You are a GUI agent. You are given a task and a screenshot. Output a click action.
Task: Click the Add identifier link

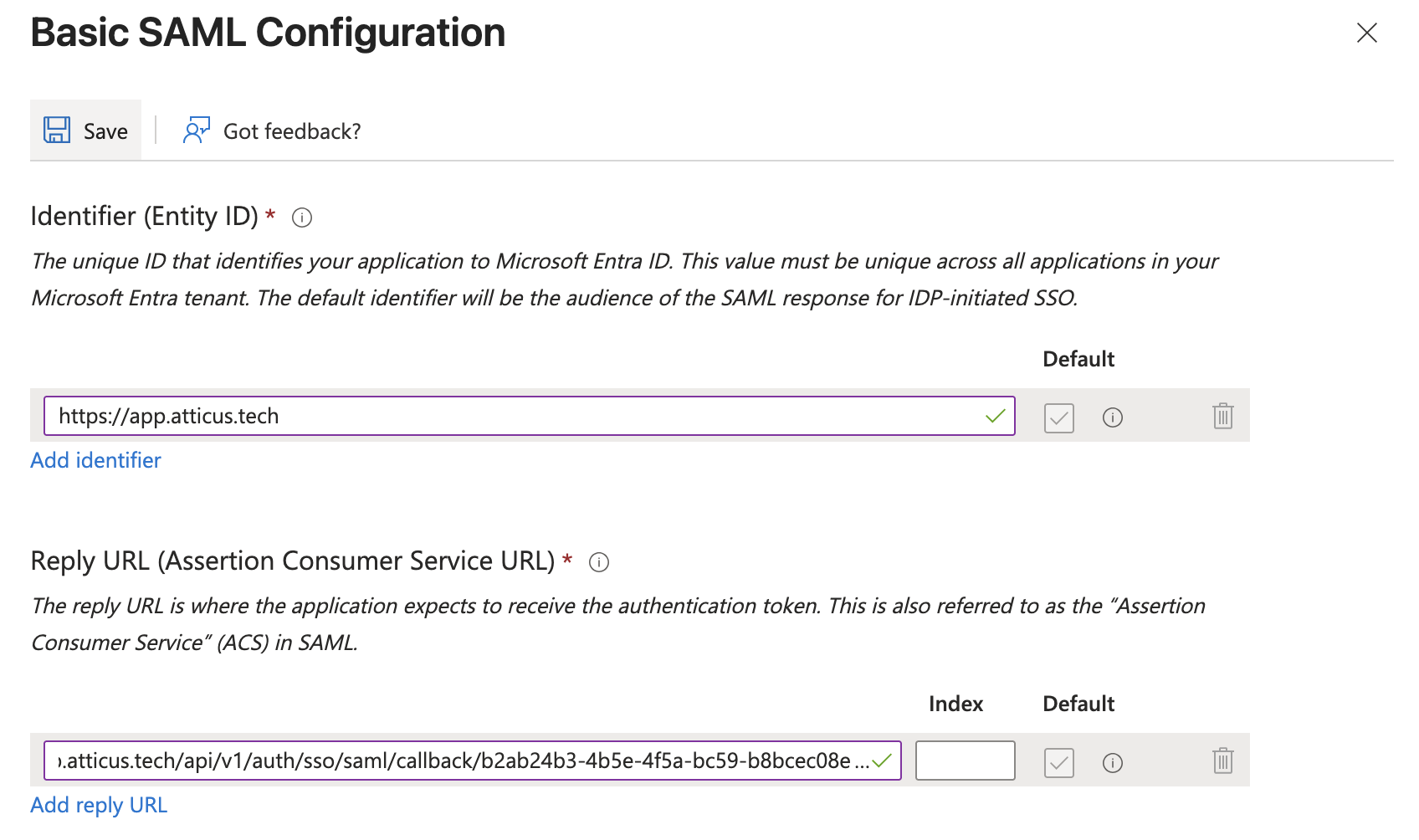click(95, 459)
